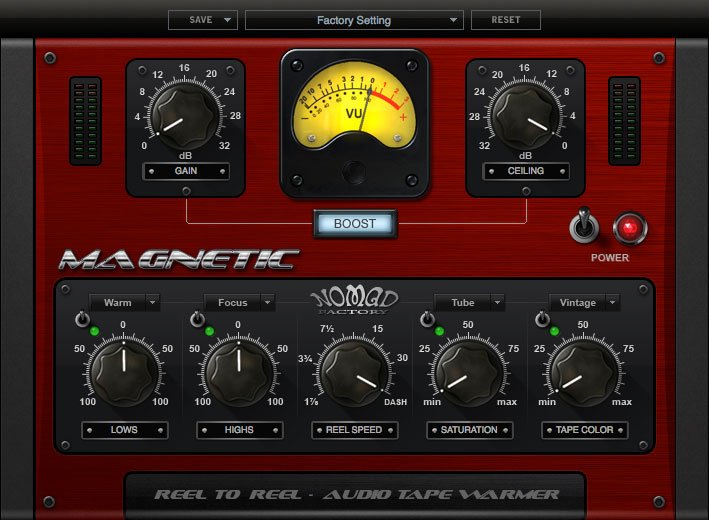Click the Vintage preset label
The height and width of the screenshot is (520, 709).
577,303
